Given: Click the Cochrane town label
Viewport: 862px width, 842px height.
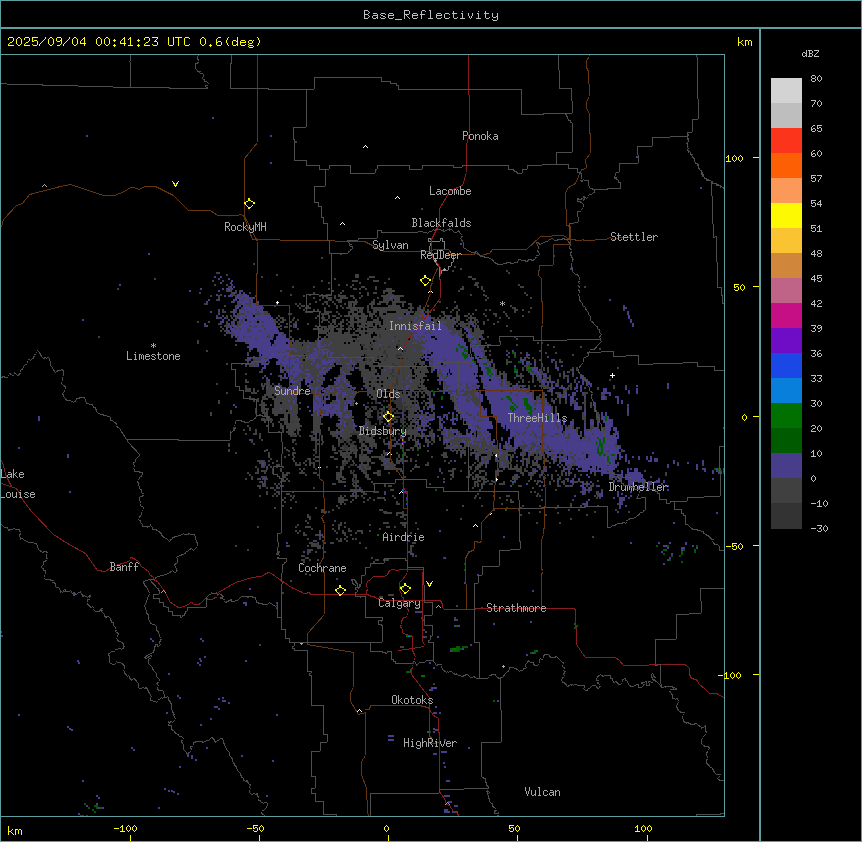Looking at the screenshot, I should (322, 568).
